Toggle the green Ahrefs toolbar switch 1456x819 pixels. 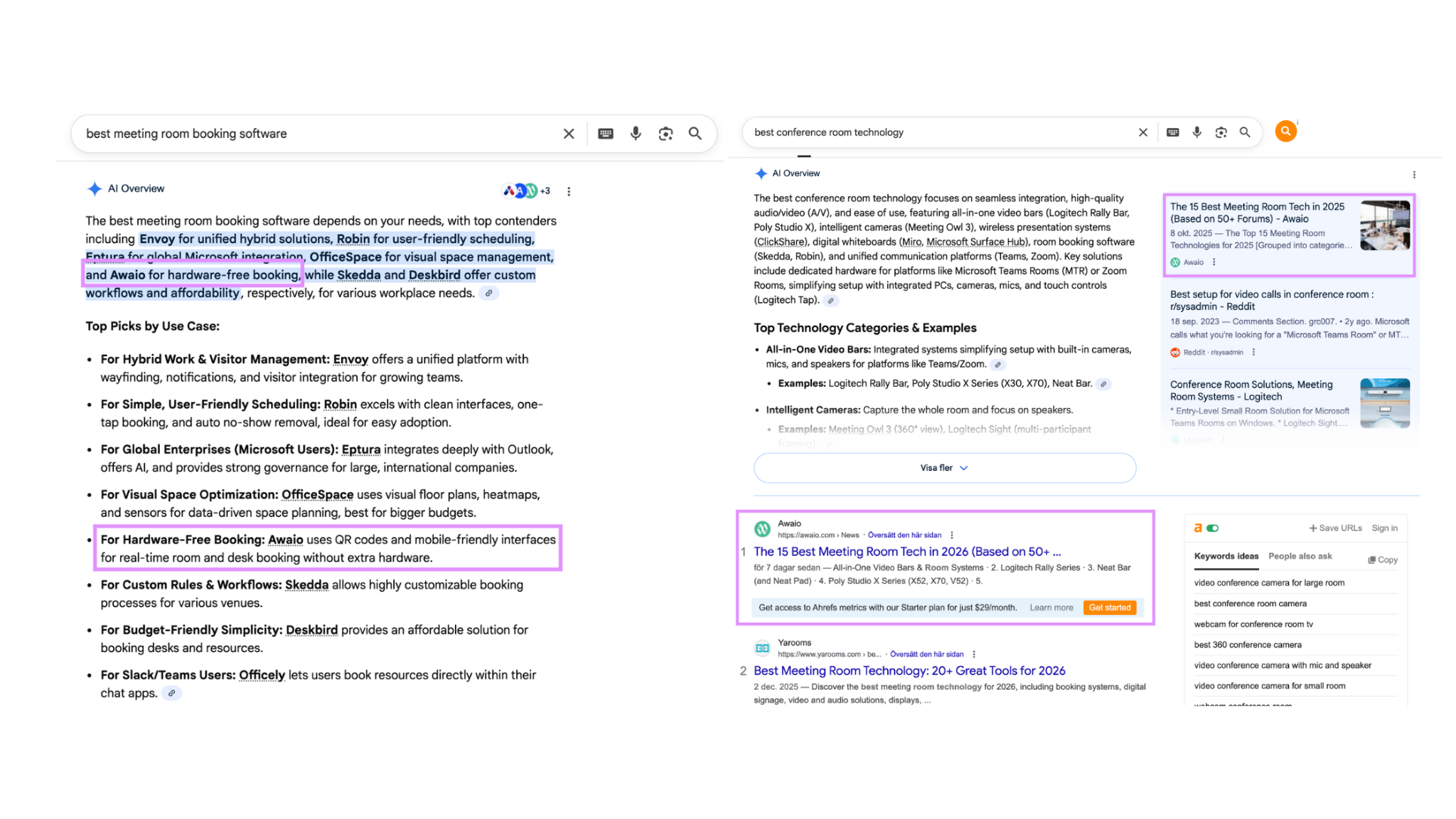click(x=1213, y=528)
